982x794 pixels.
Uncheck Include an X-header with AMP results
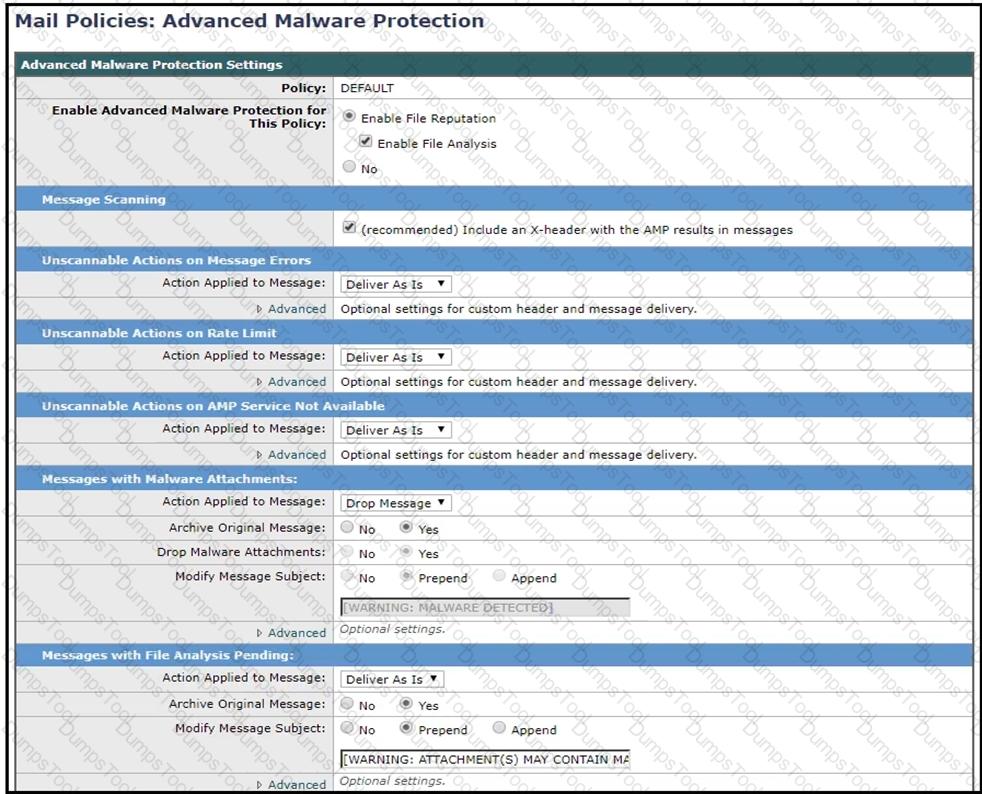[x=348, y=228]
